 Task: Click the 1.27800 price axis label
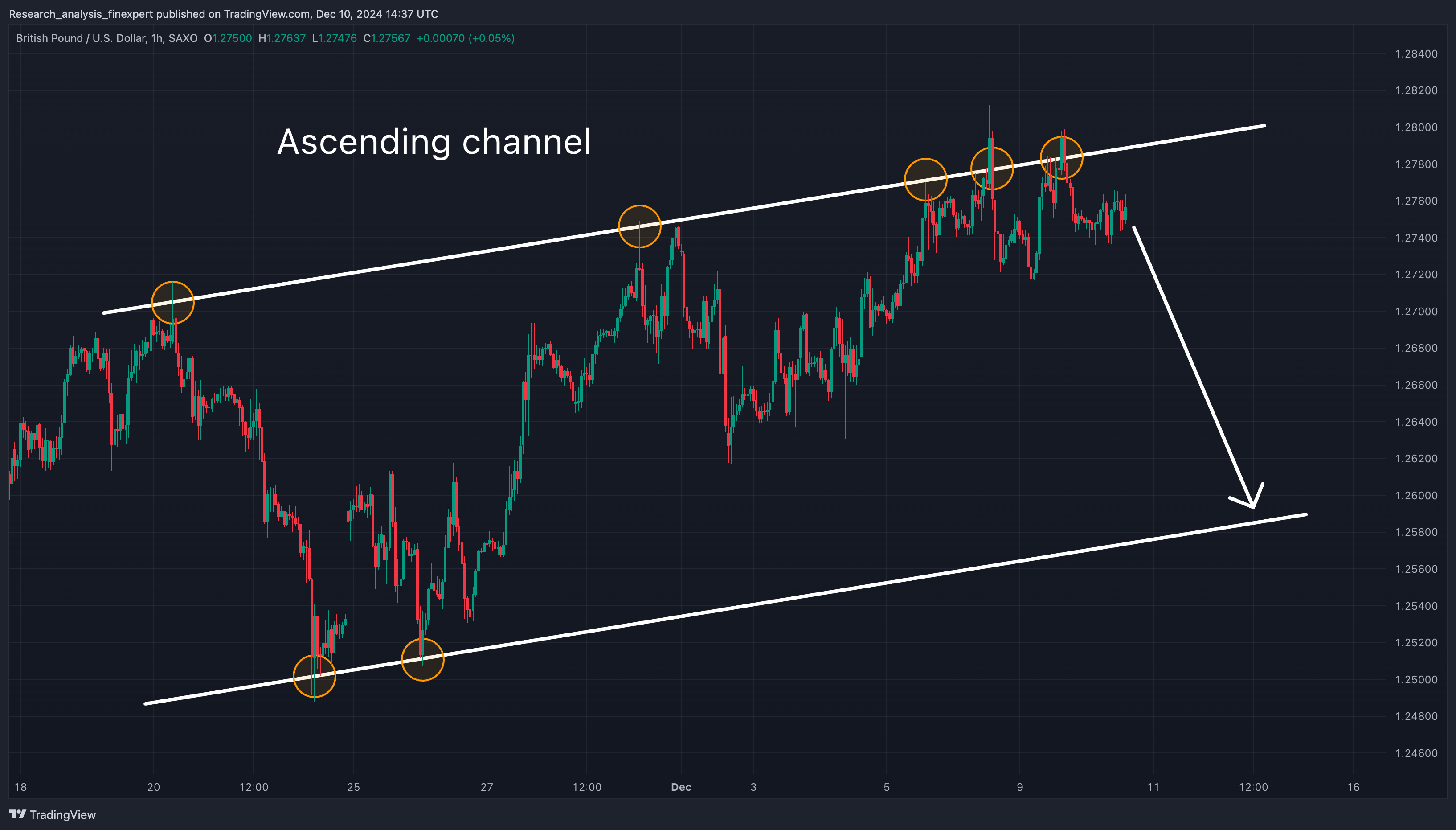pyautogui.click(x=1416, y=164)
